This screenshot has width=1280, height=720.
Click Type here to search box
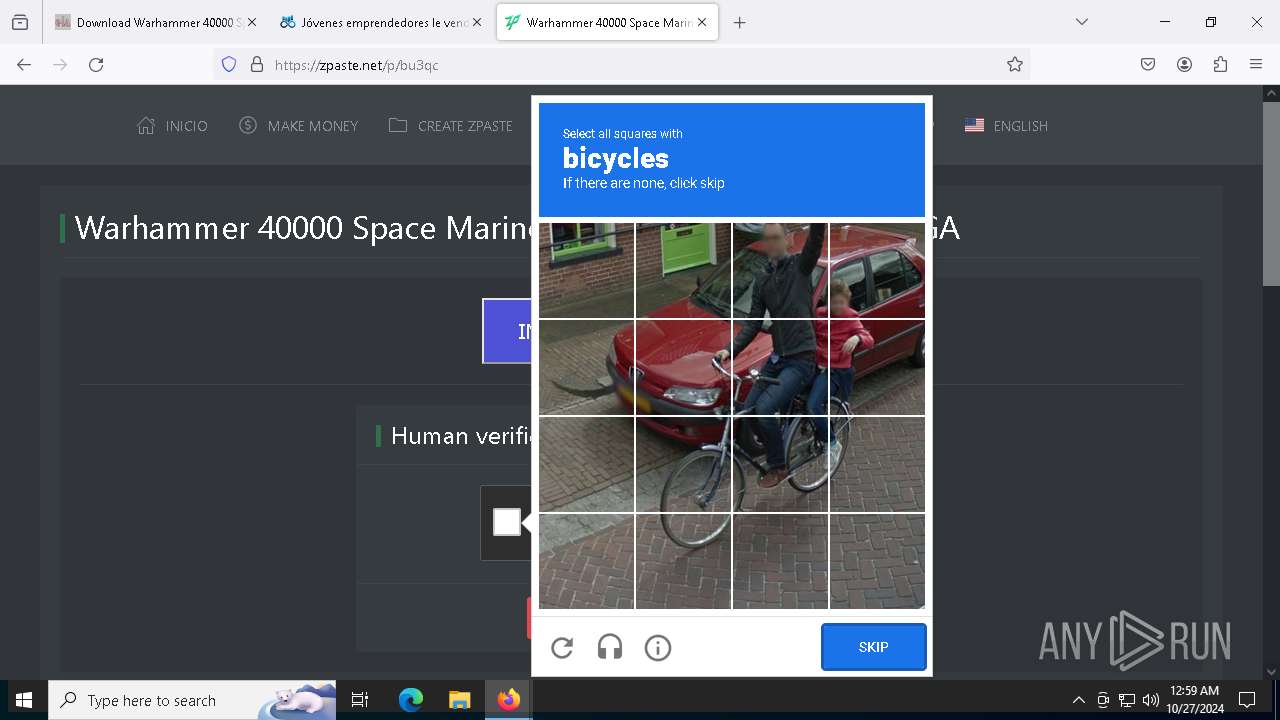(192, 700)
